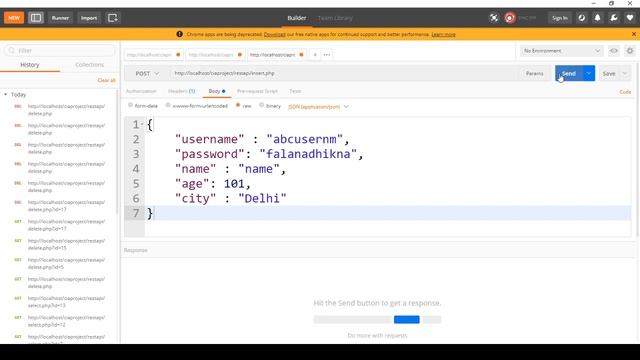The width and height of the screenshot is (640, 360).
Task: Open a new window via the plus-window icon
Action: pyautogui.click(x=112, y=18)
